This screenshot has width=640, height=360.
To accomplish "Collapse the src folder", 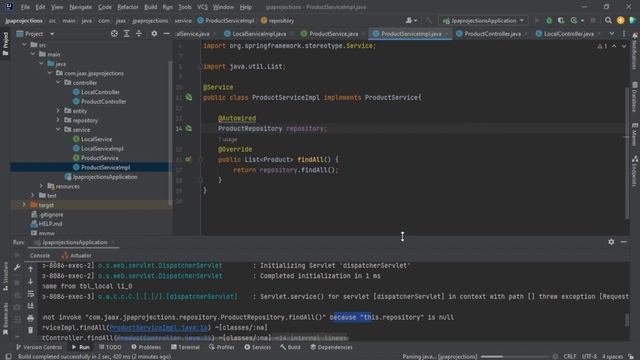I will point(24,45).
